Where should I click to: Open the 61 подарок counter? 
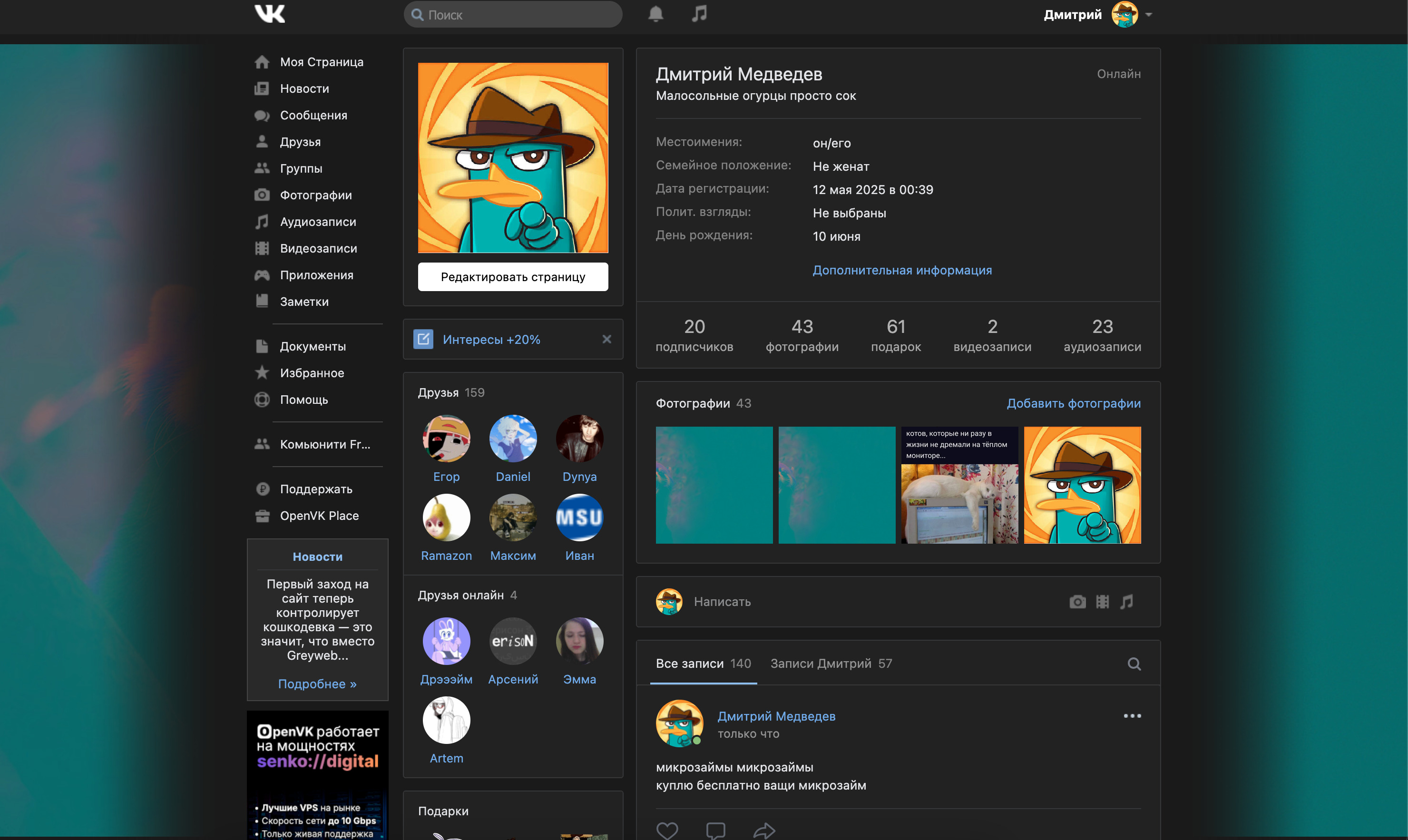click(x=896, y=335)
